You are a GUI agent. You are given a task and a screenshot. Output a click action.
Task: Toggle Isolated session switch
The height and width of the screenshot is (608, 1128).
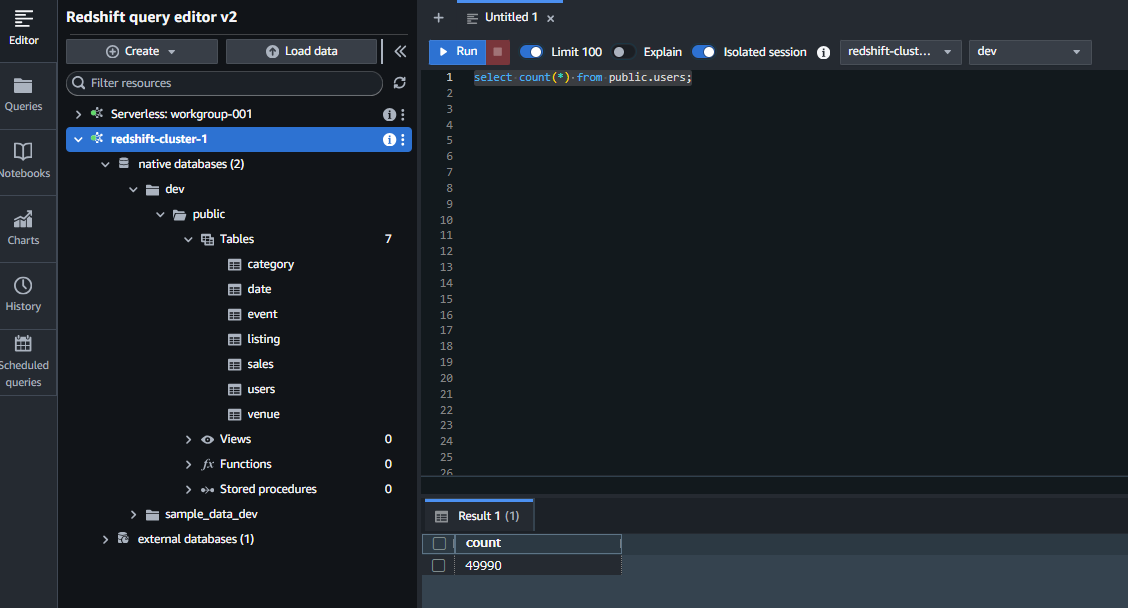pos(704,52)
